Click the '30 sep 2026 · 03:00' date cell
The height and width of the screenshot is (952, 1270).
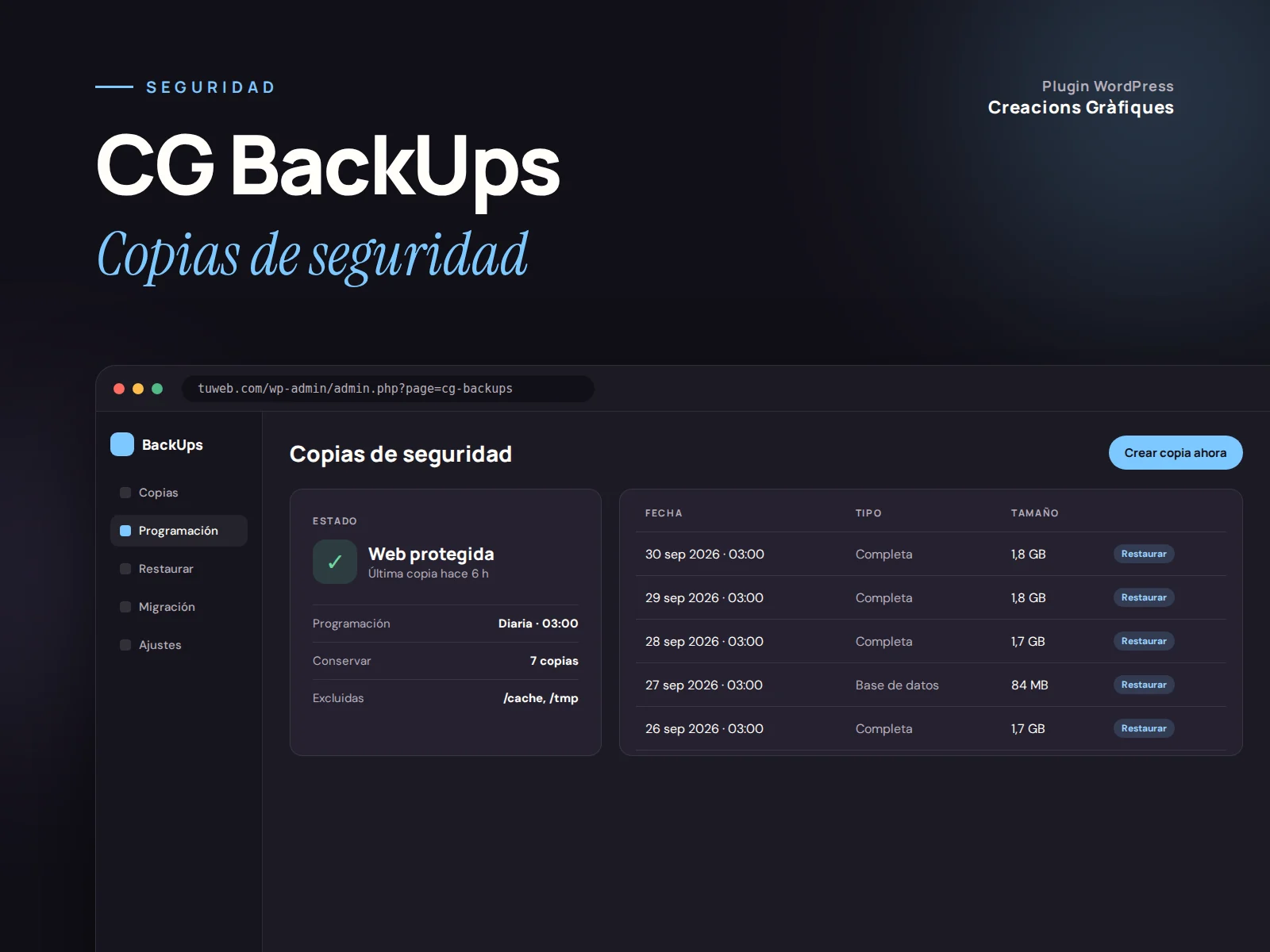705,554
